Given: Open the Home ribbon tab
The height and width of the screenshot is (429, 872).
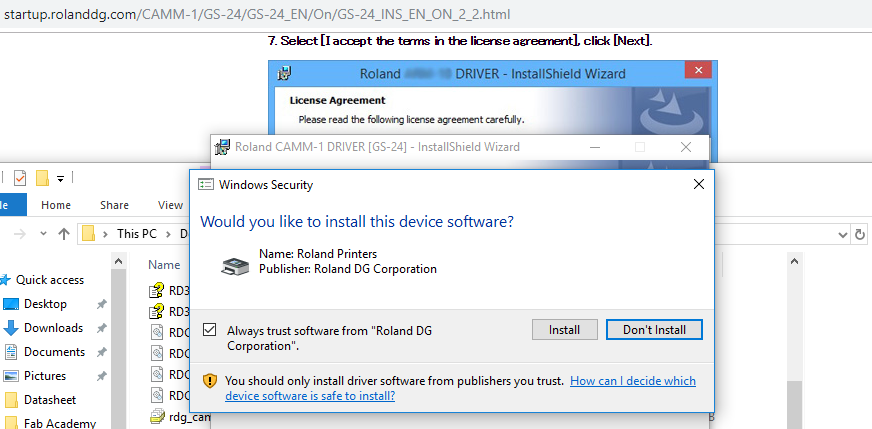Looking at the screenshot, I should pos(56,205).
